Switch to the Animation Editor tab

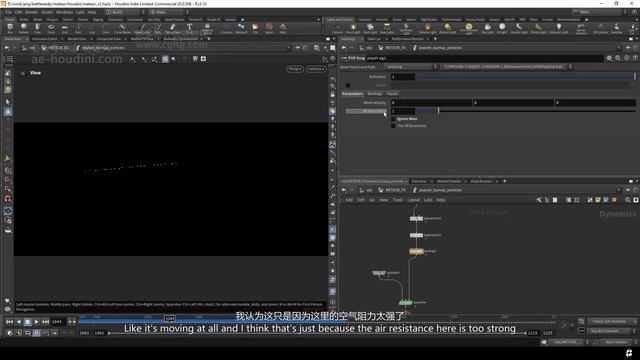click(x=44, y=39)
